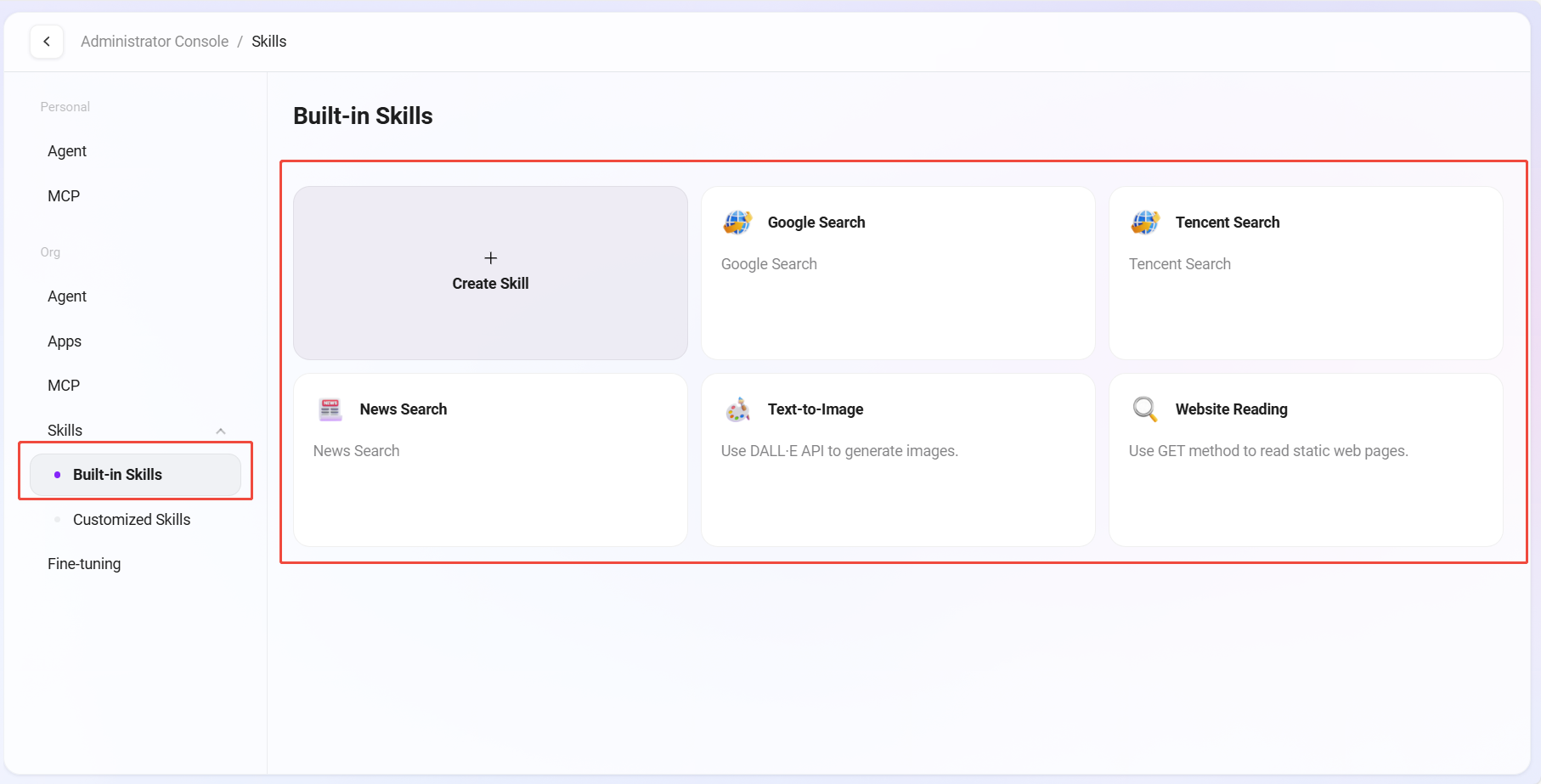Screen dimensions: 1541x784
Task: Go to Apps in sidebar
Action: [x=65, y=341]
